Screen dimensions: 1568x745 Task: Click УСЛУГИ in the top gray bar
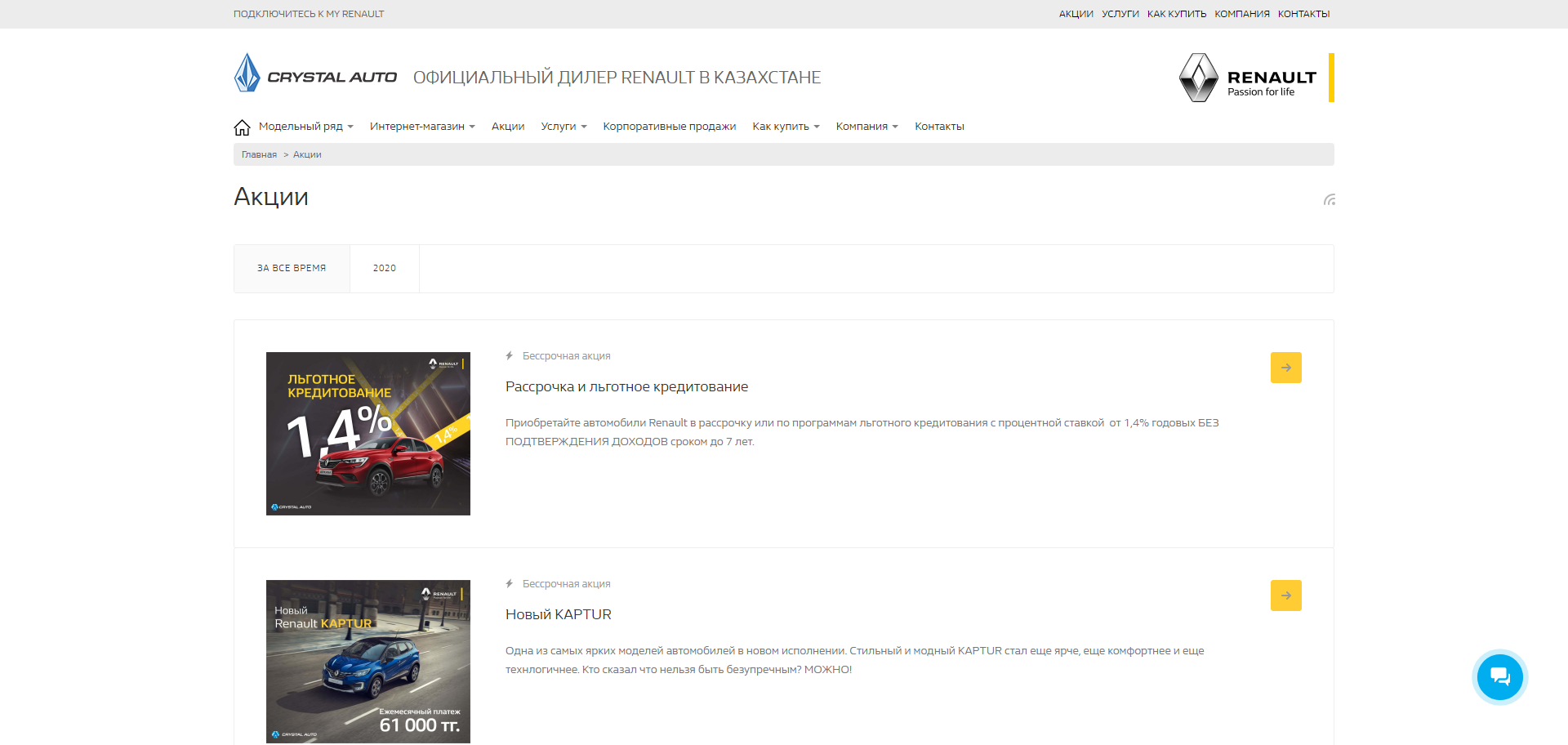tap(1120, 14)
